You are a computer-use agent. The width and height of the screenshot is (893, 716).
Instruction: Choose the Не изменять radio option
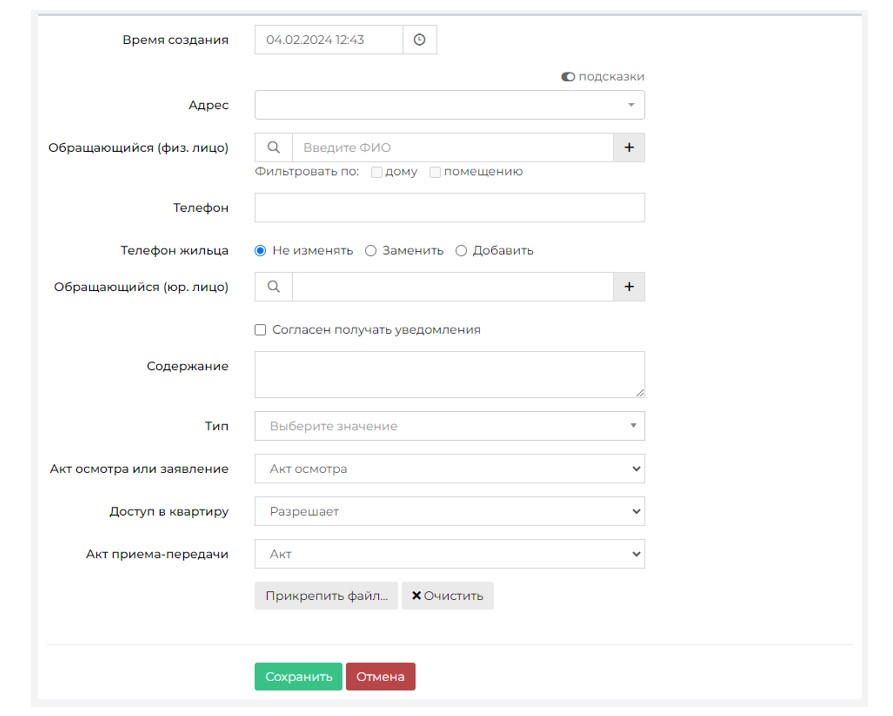click(x=260, y=251)
